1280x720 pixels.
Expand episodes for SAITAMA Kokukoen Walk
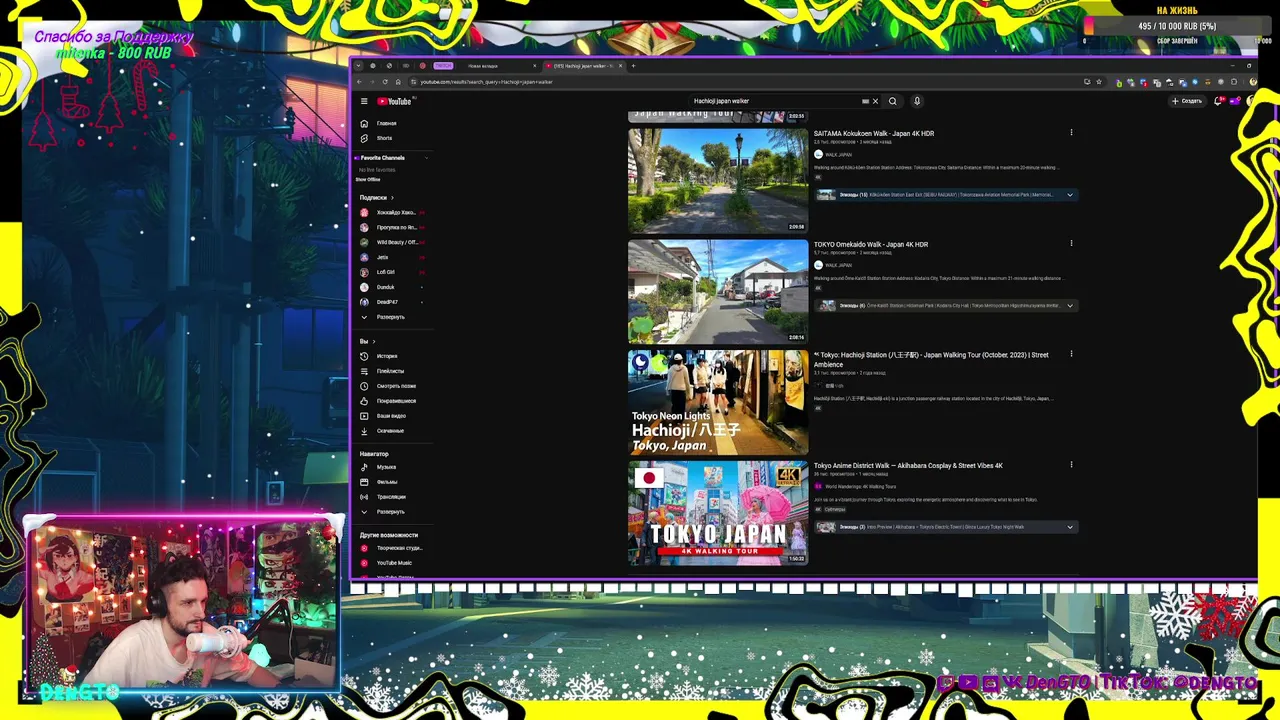(1070, 195)
